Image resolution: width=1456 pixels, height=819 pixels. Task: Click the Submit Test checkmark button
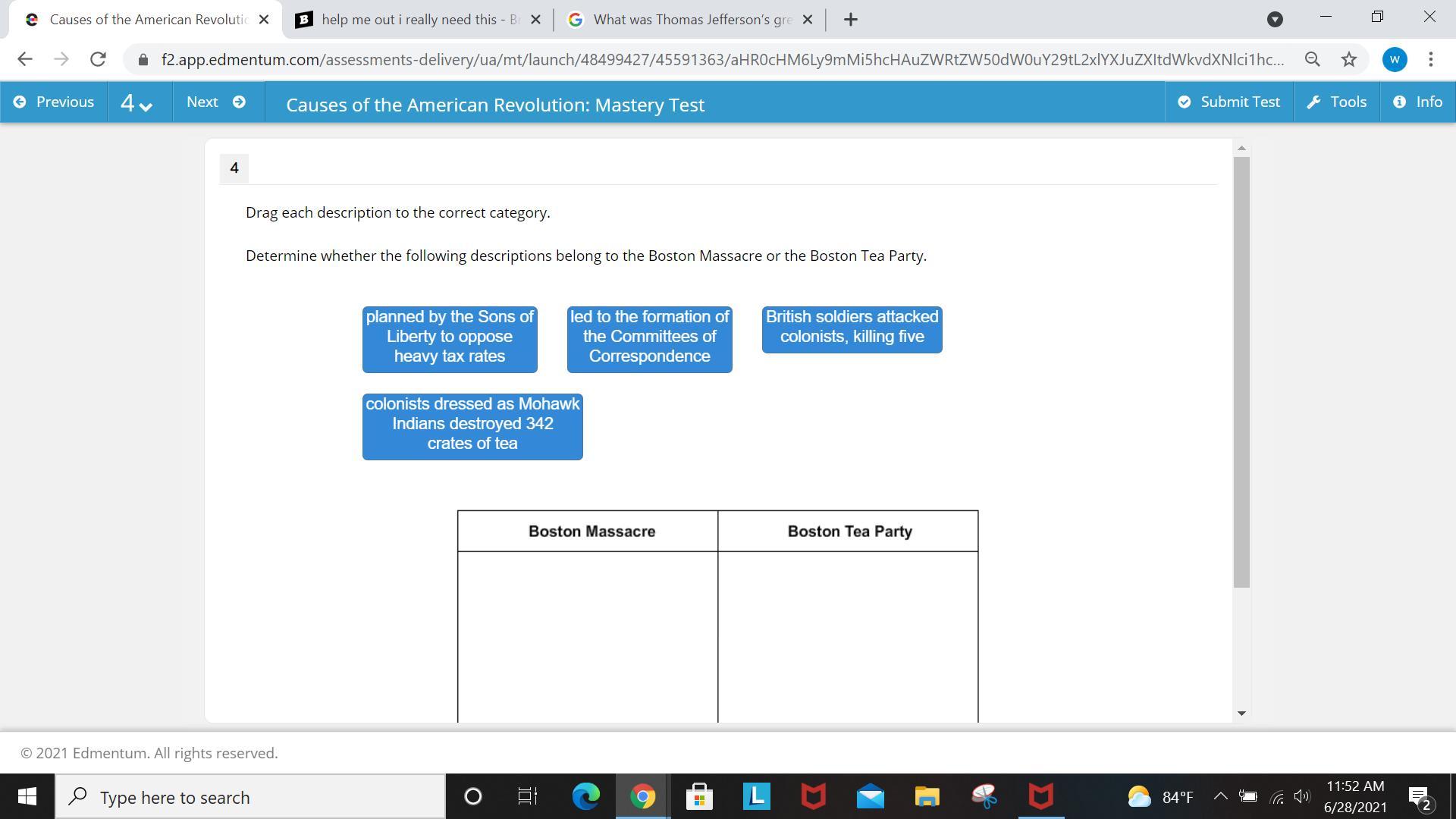pos(1228,102)
